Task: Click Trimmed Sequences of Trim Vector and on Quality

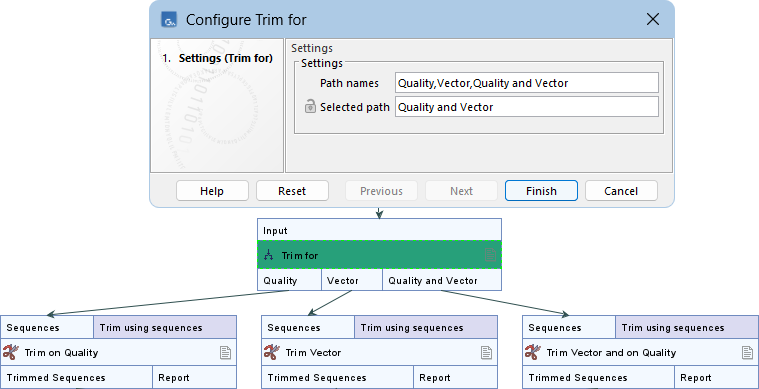Action: [598, 377]
